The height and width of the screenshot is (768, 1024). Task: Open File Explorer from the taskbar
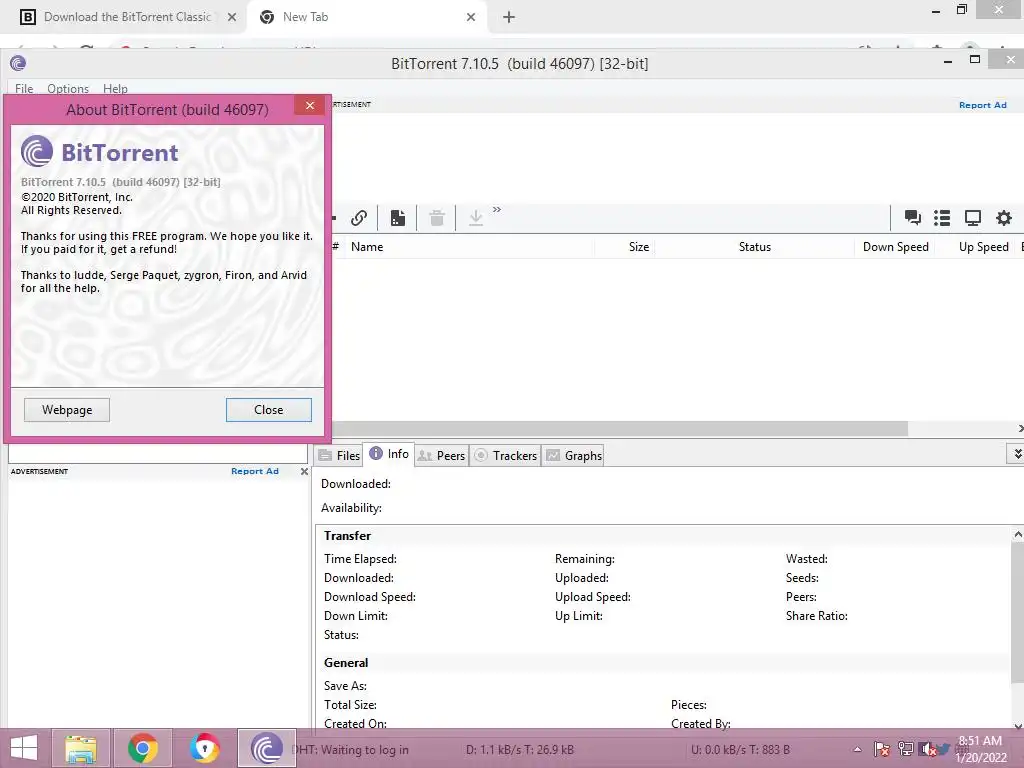point(80,748)
